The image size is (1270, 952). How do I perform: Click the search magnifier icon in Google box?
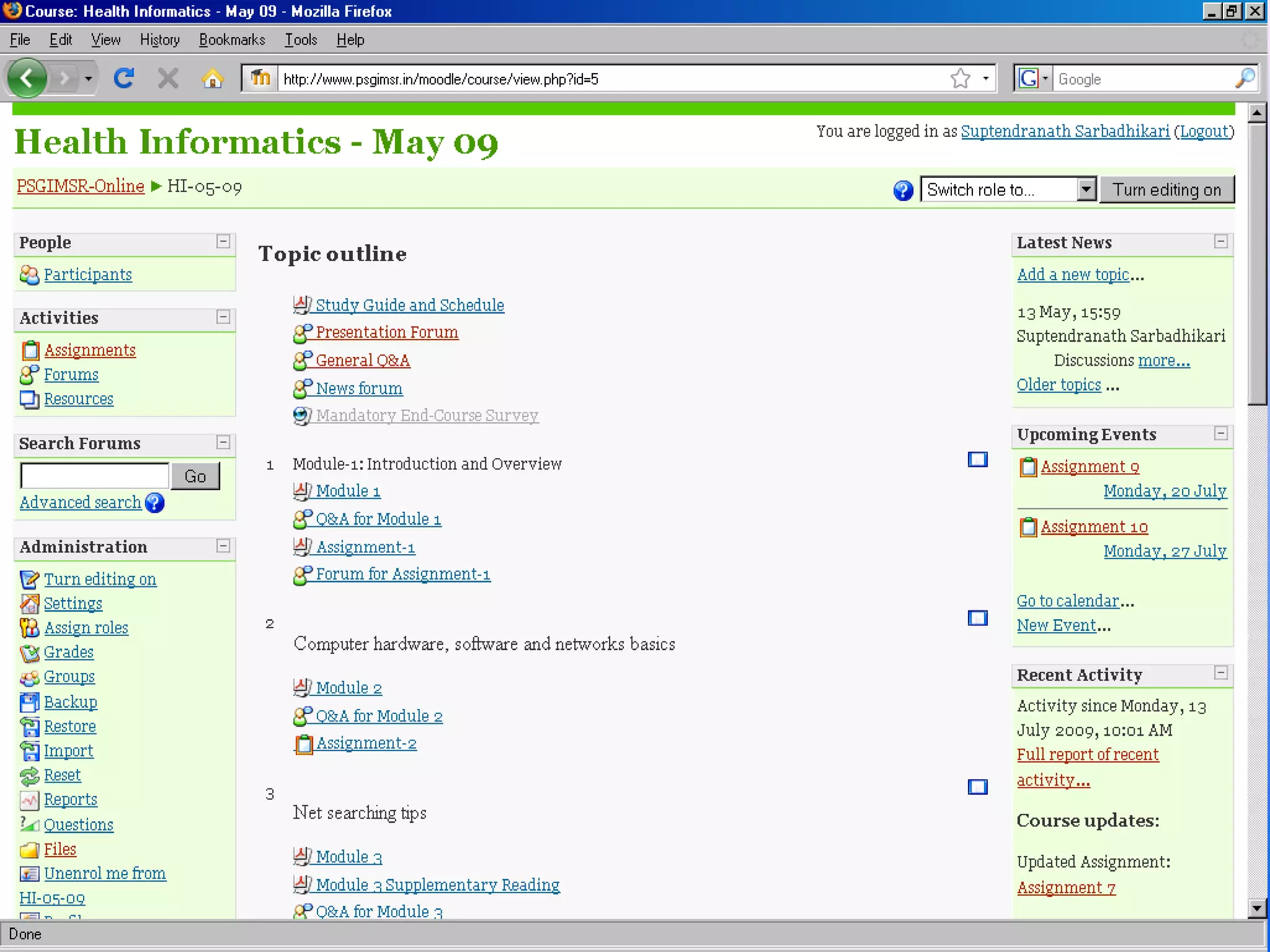pyautogui.click(x=1245, y=79)
